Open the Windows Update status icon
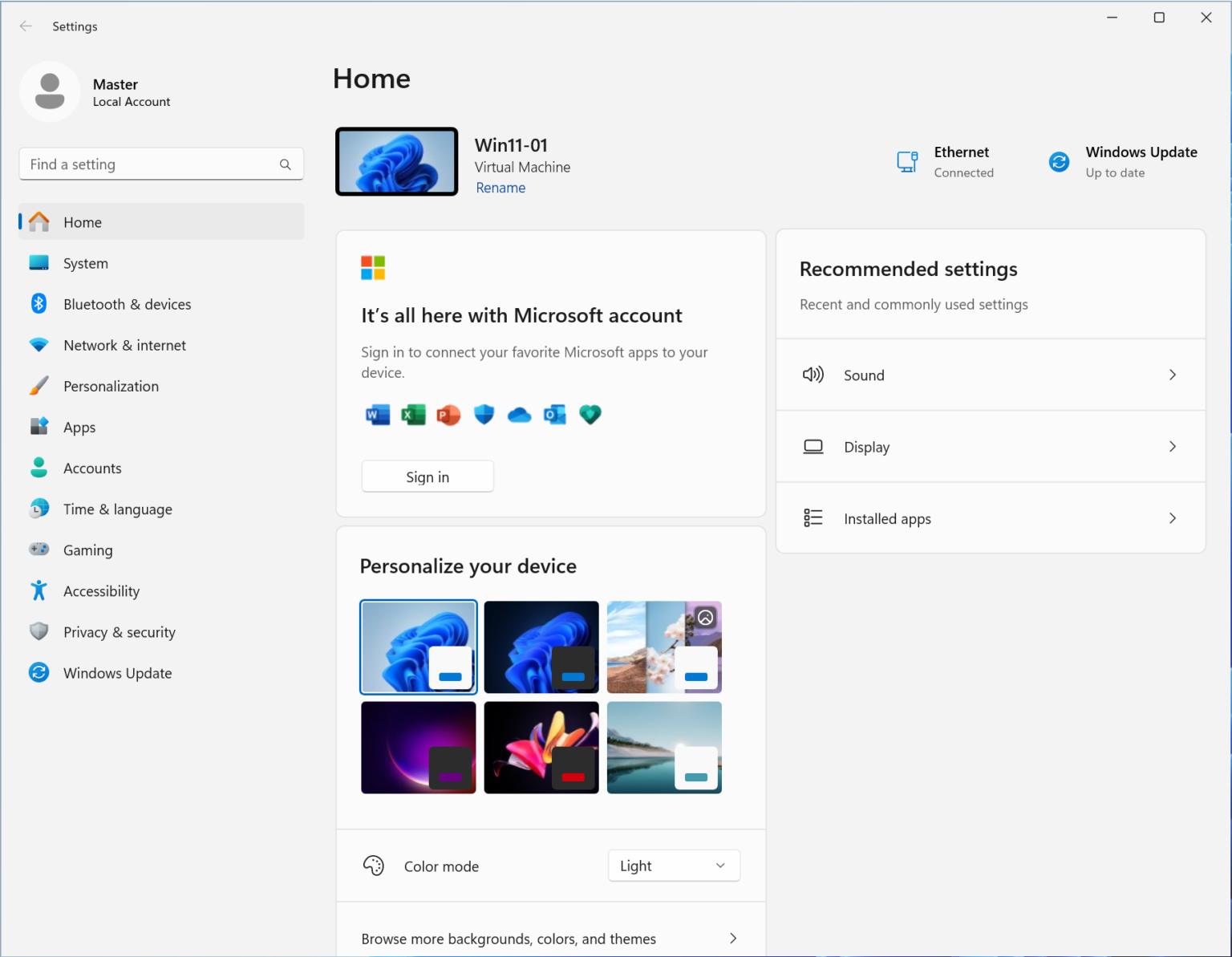Screen dimensions: 1232x957 coord(1059,161)
